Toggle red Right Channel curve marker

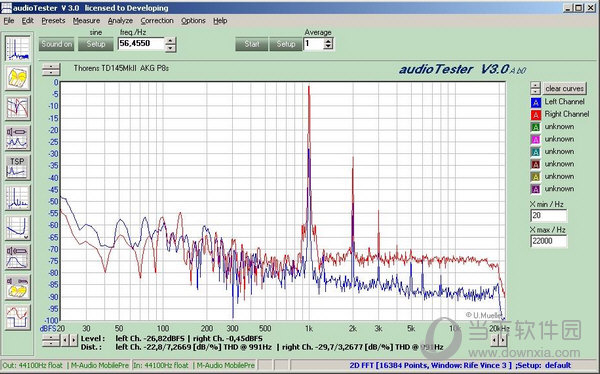[x=536, y=114]
